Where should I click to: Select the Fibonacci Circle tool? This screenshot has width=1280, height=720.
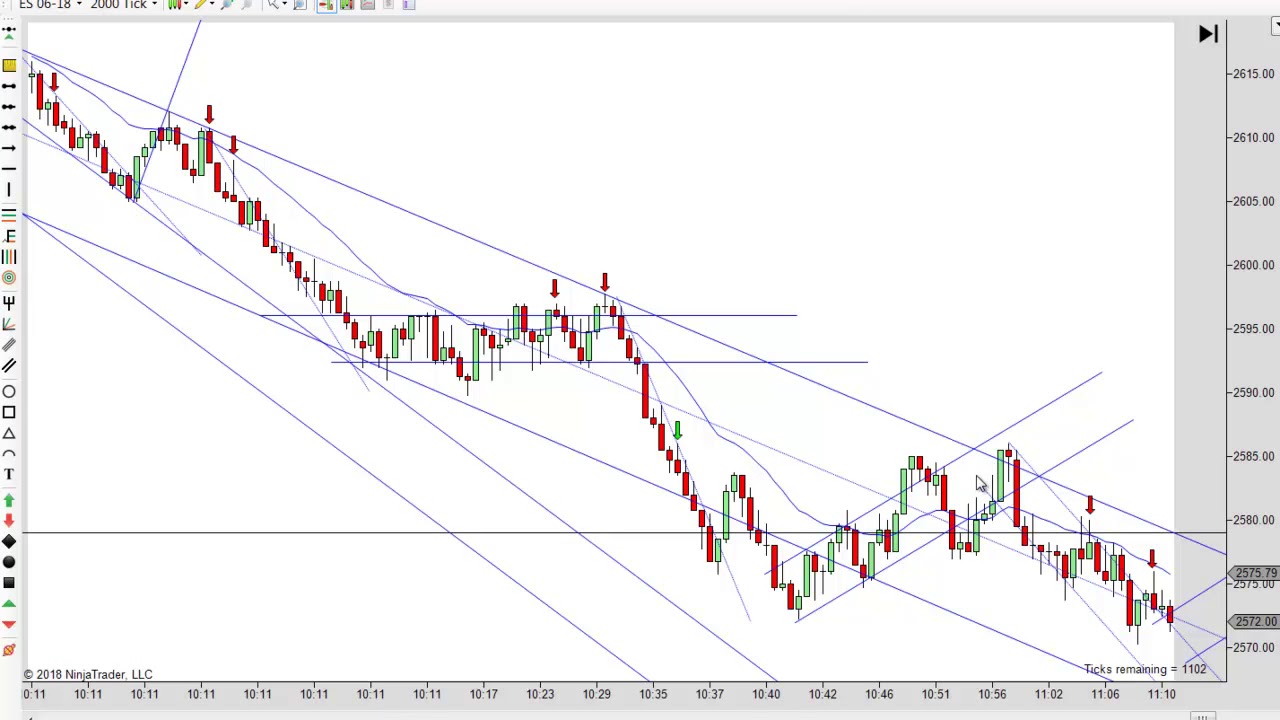[9, 278]
